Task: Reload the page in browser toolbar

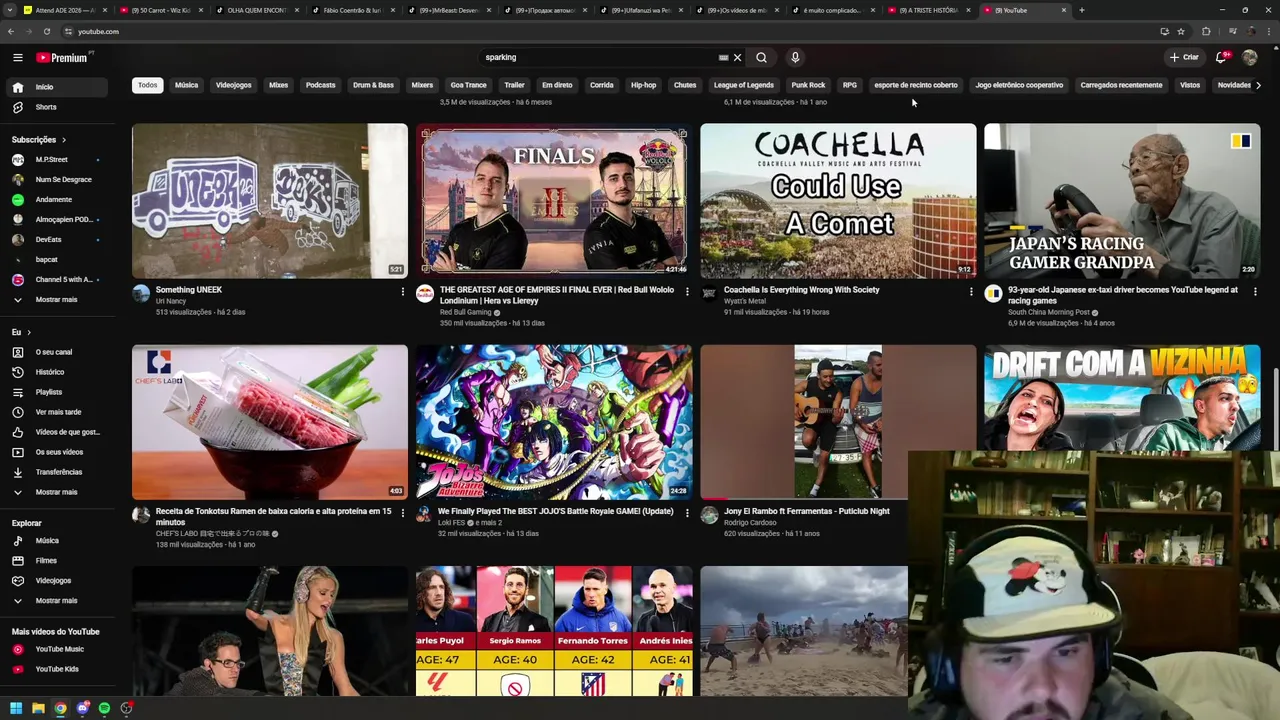Action: point(46,31)
